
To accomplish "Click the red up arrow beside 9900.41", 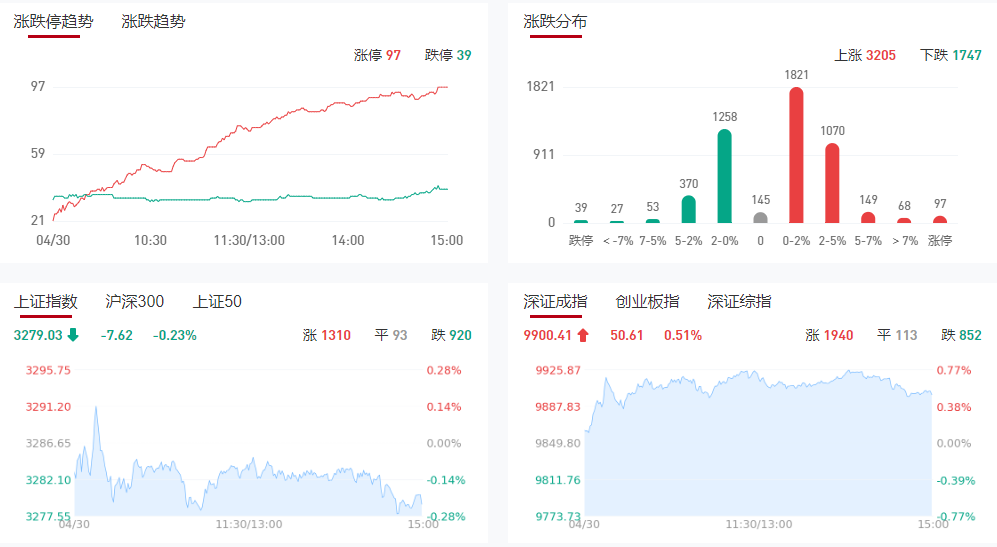I will point(583,335).
